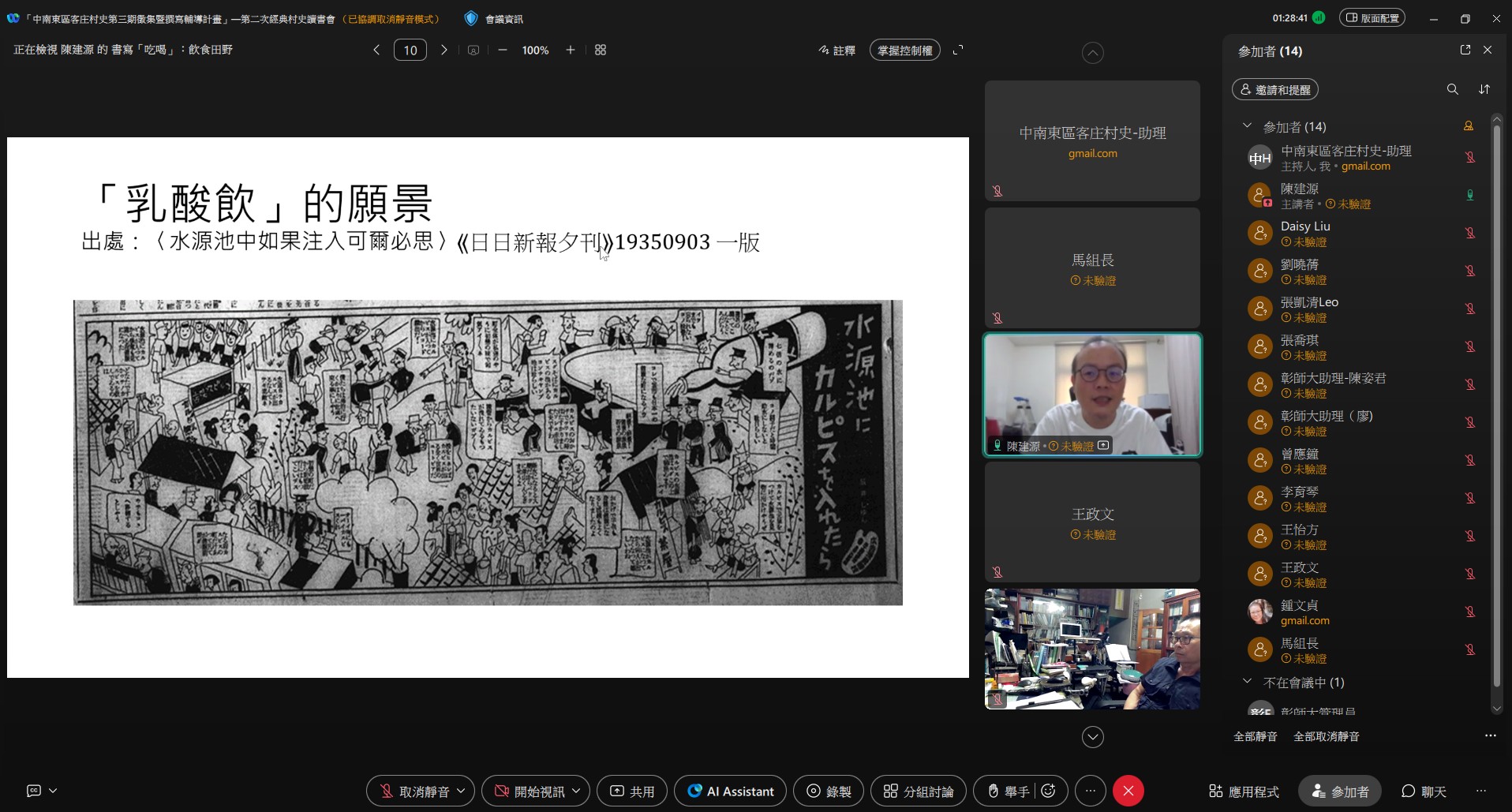The width and height of the screenshot is (1512, 812).
Task: Open the 版面配置 layout menu
Action: (x=1372, y=17)
